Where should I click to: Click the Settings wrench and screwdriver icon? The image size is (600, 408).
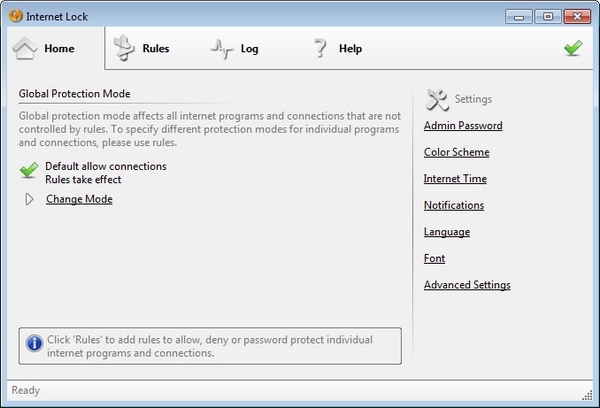tap(437, 99)
